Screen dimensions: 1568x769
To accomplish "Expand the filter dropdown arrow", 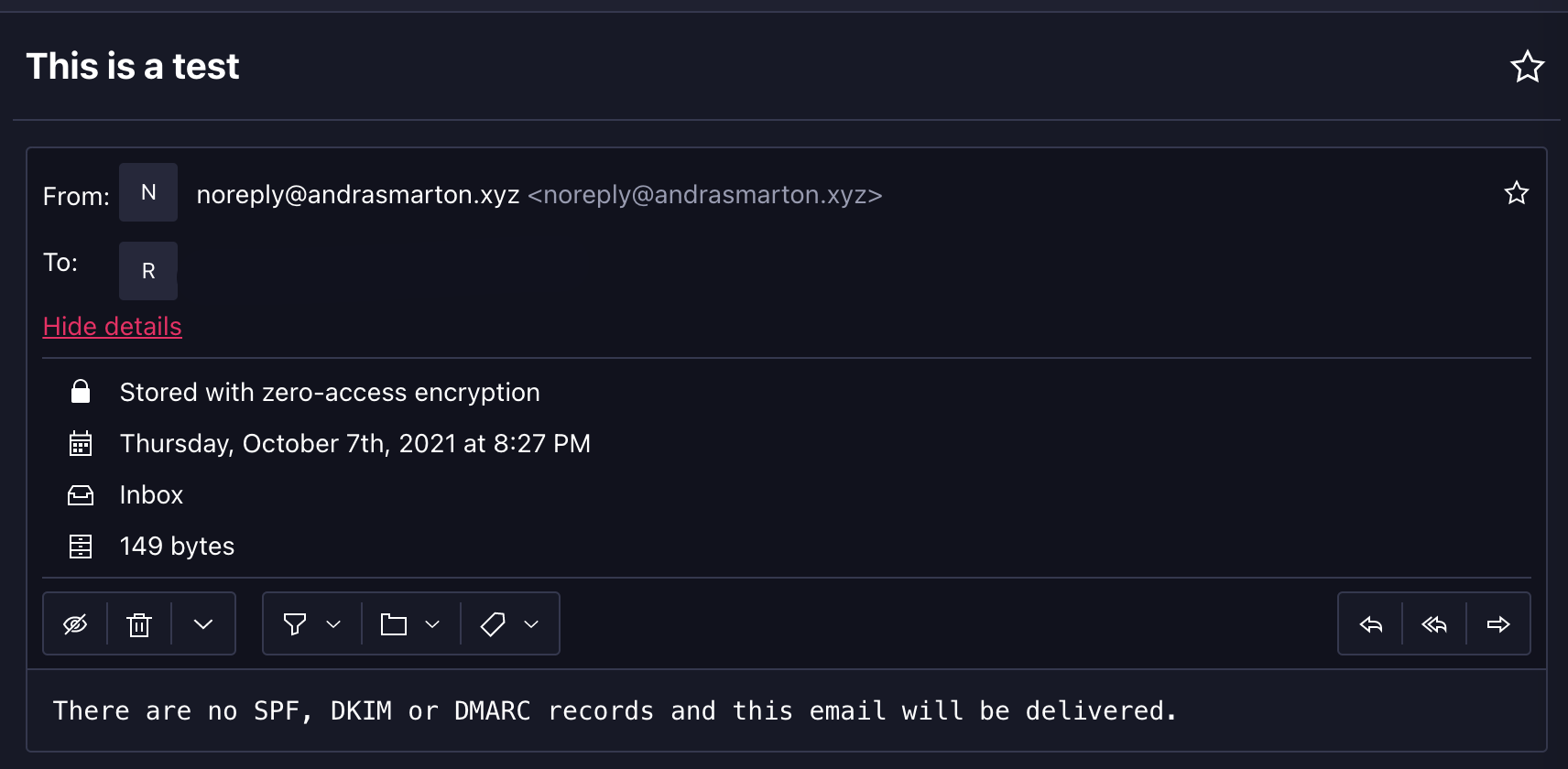I will pos(333,624).
